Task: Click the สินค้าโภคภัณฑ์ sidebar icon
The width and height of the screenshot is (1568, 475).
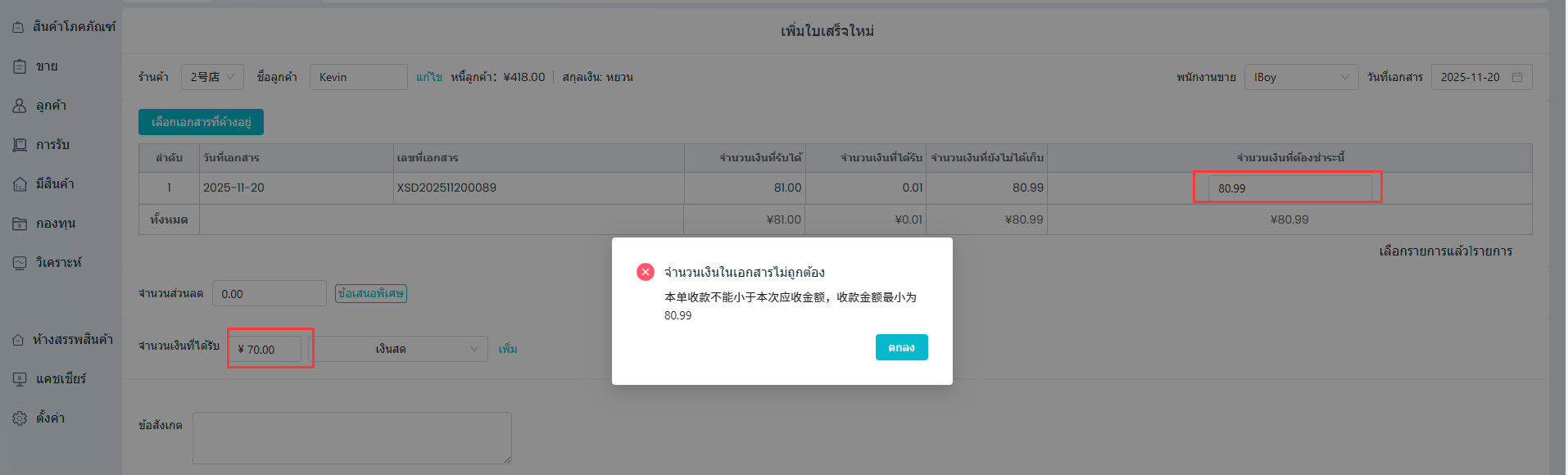Action: pos(18,27)
